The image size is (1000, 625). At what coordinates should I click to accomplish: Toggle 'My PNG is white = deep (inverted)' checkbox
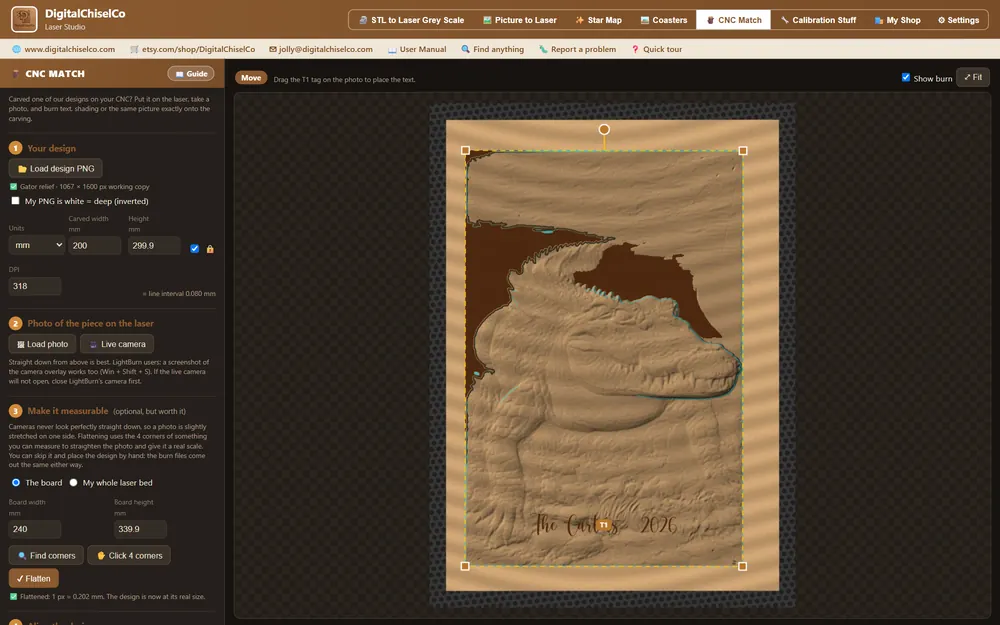(15, 201)
